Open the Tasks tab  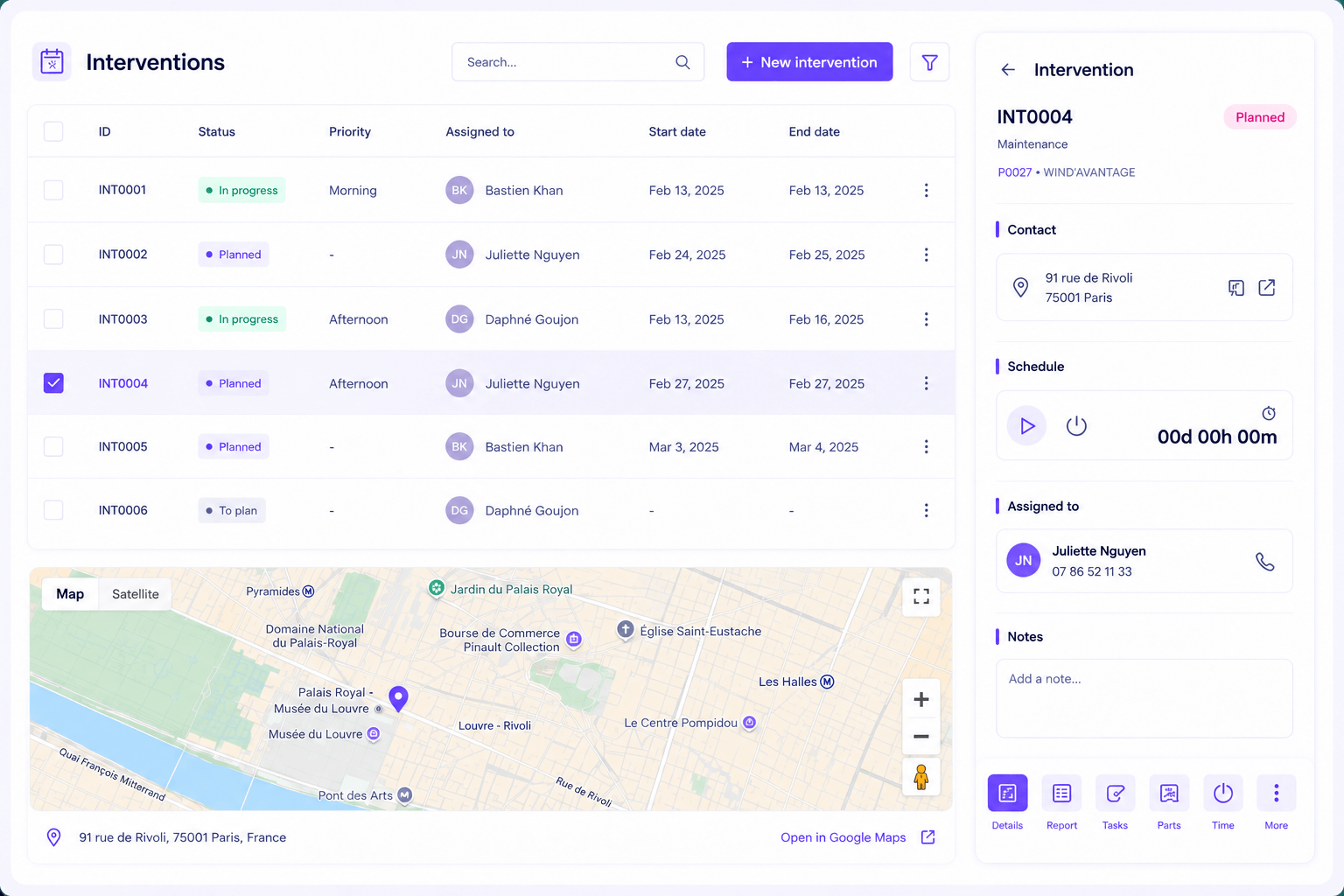1115,802
